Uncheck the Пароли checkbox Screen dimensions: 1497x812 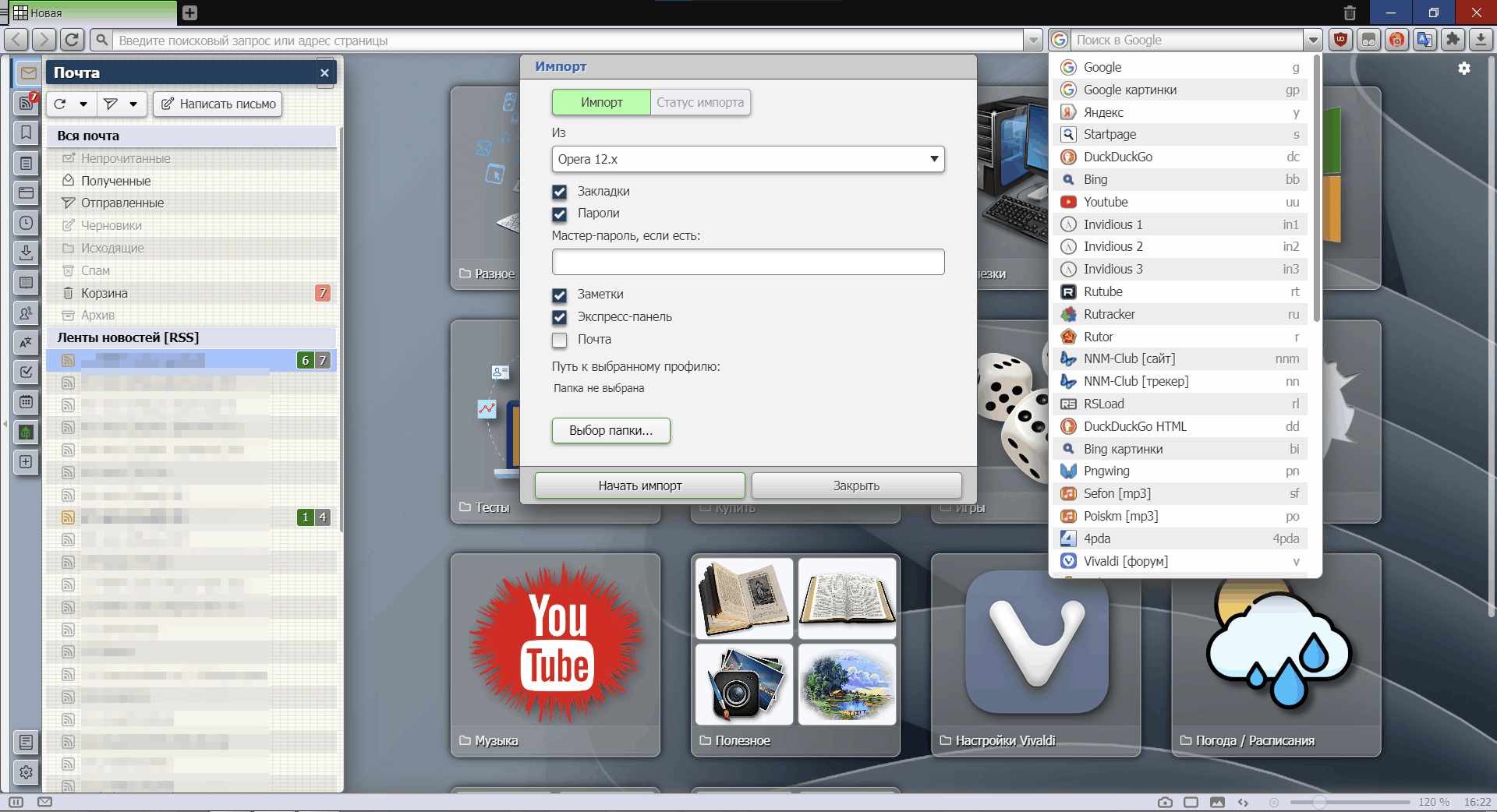click(x=559, y=214)
